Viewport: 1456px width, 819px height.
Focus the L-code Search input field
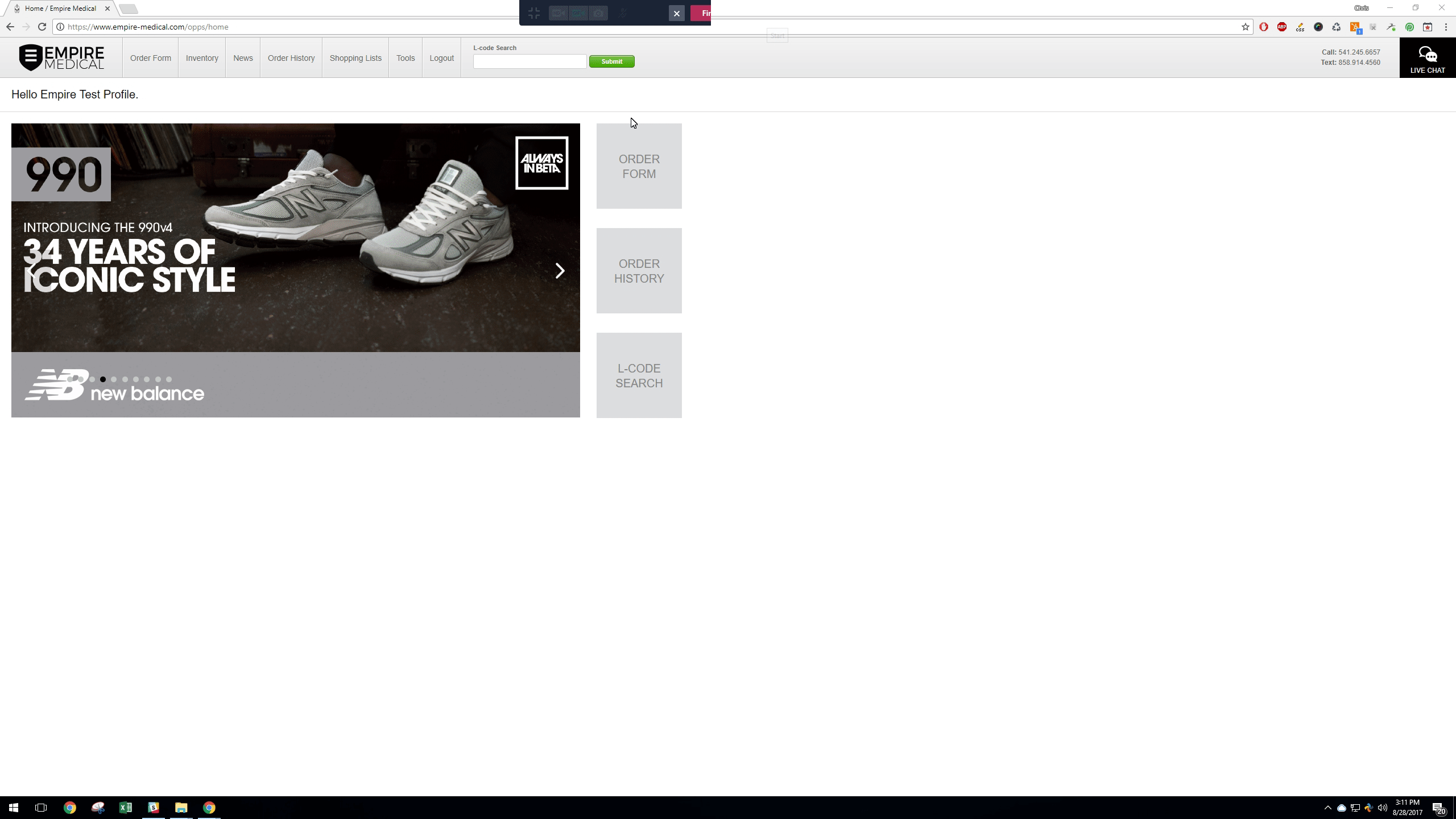click(x=530, y=61)
